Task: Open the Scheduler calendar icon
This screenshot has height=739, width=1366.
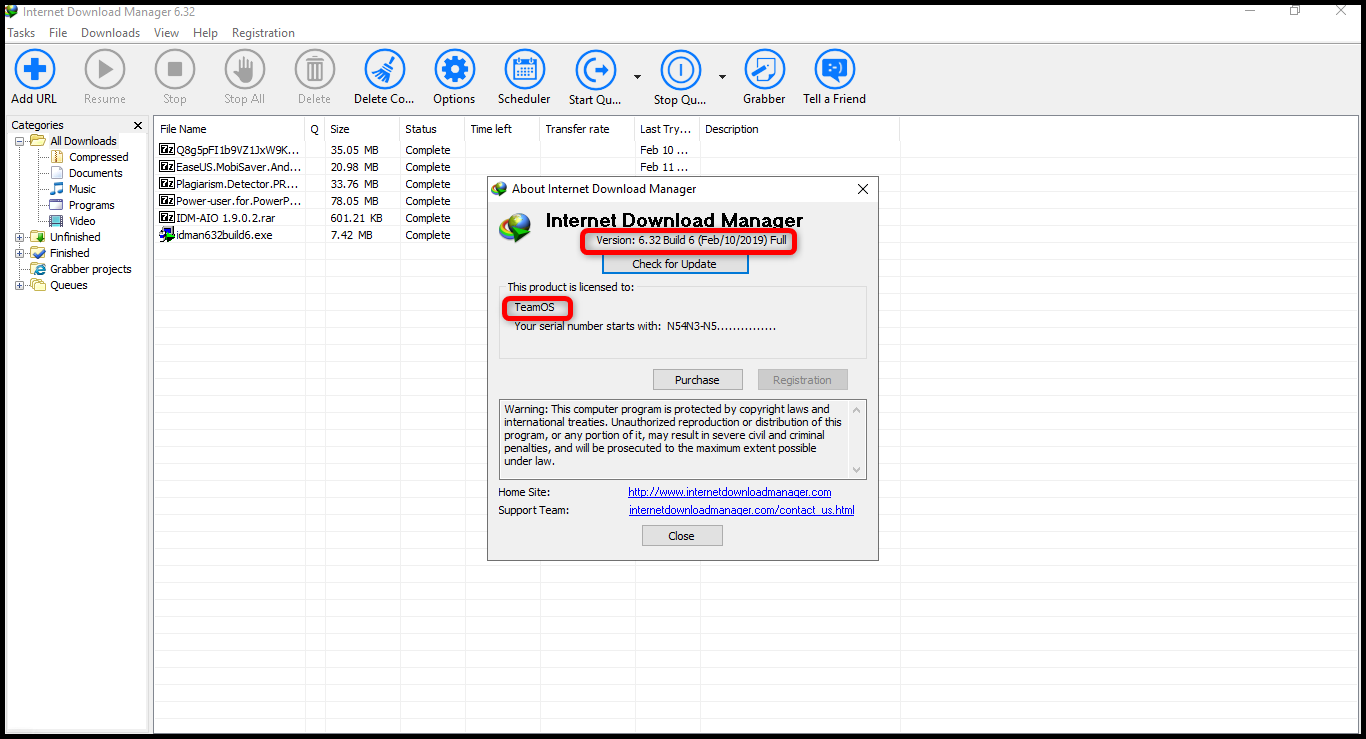Action: coord(525,70)
